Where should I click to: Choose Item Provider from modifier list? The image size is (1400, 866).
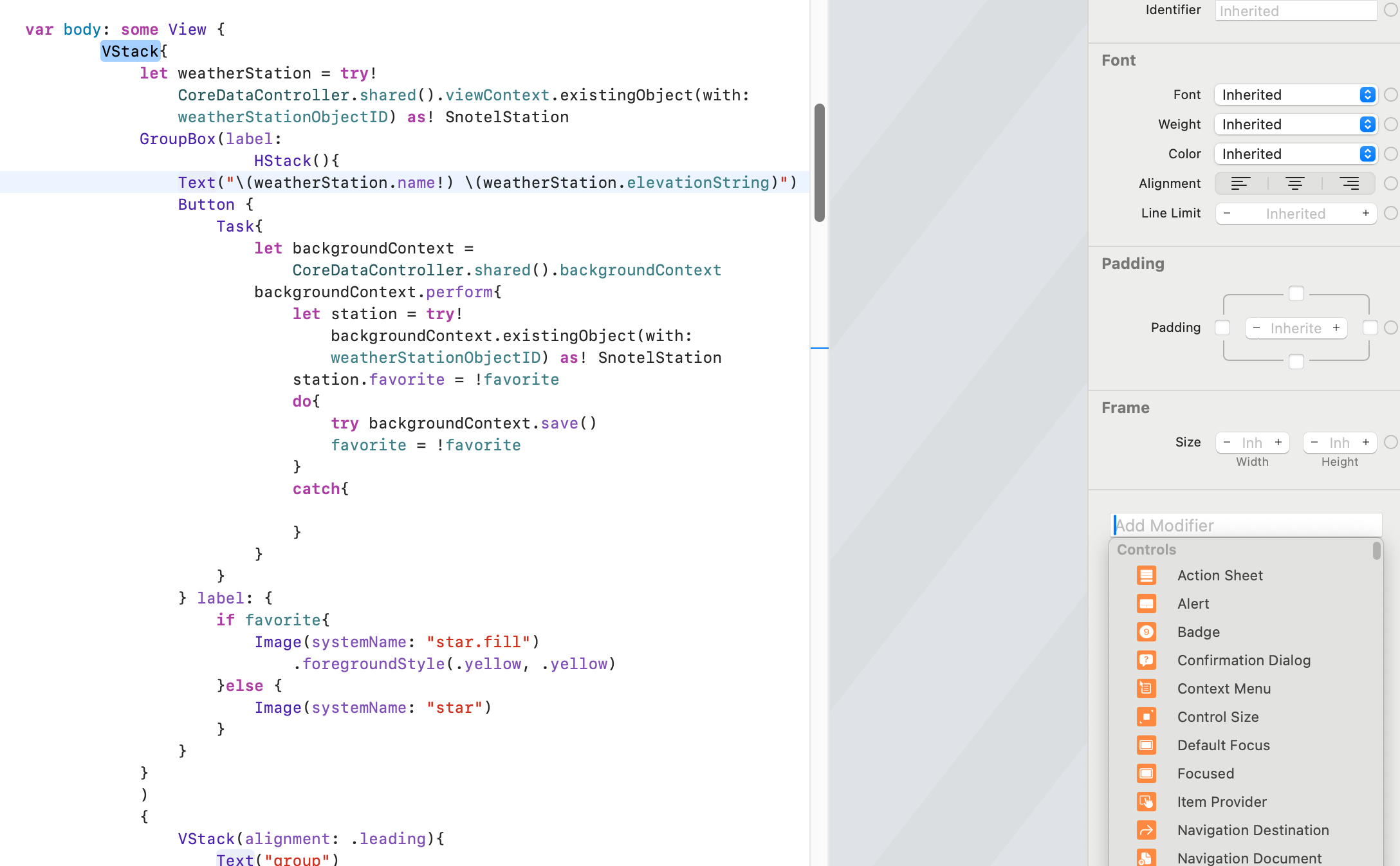click(x=1221, y=802)
